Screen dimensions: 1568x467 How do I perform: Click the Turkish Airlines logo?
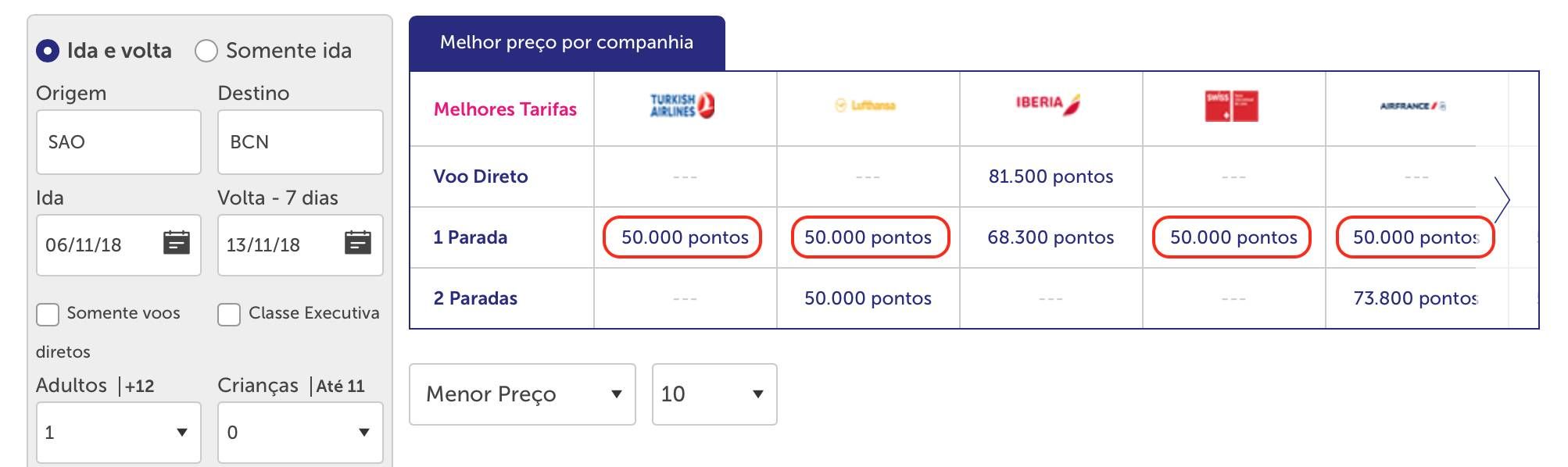tap(682, 105)
